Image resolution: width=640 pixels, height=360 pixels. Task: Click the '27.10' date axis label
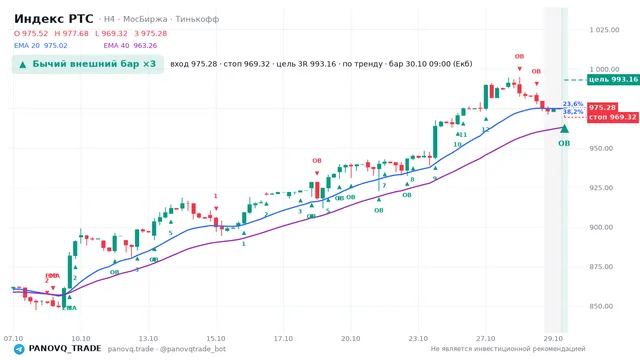point(486,339)
